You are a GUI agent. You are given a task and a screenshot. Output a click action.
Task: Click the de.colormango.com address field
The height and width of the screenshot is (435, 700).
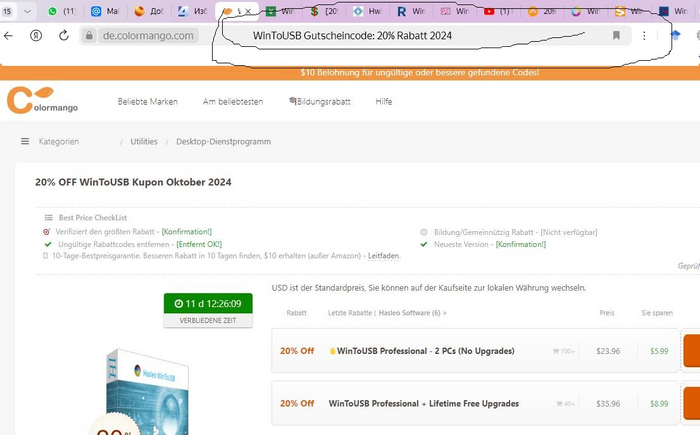click(148, 36)
